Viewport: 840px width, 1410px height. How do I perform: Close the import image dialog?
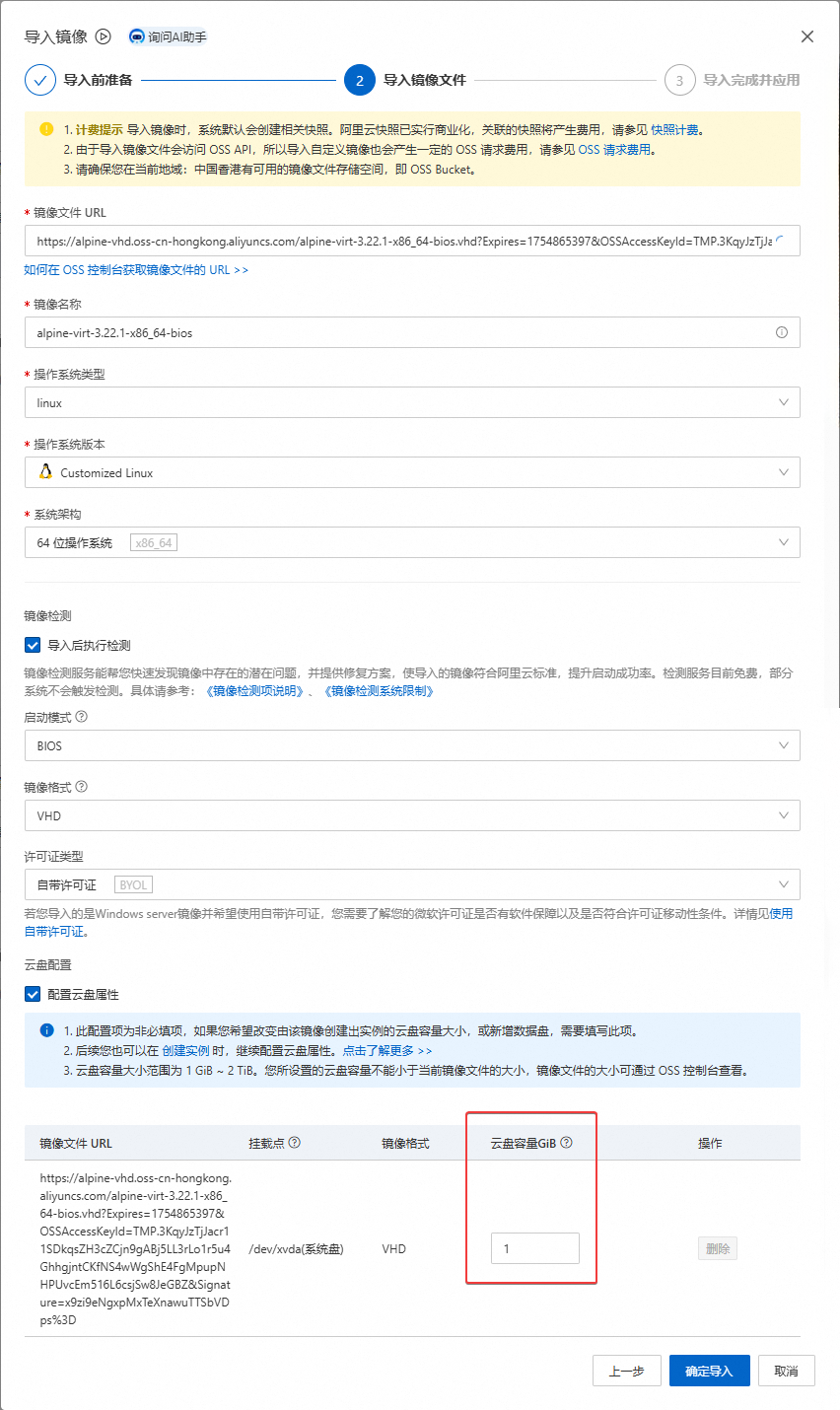tap(807, 36)
